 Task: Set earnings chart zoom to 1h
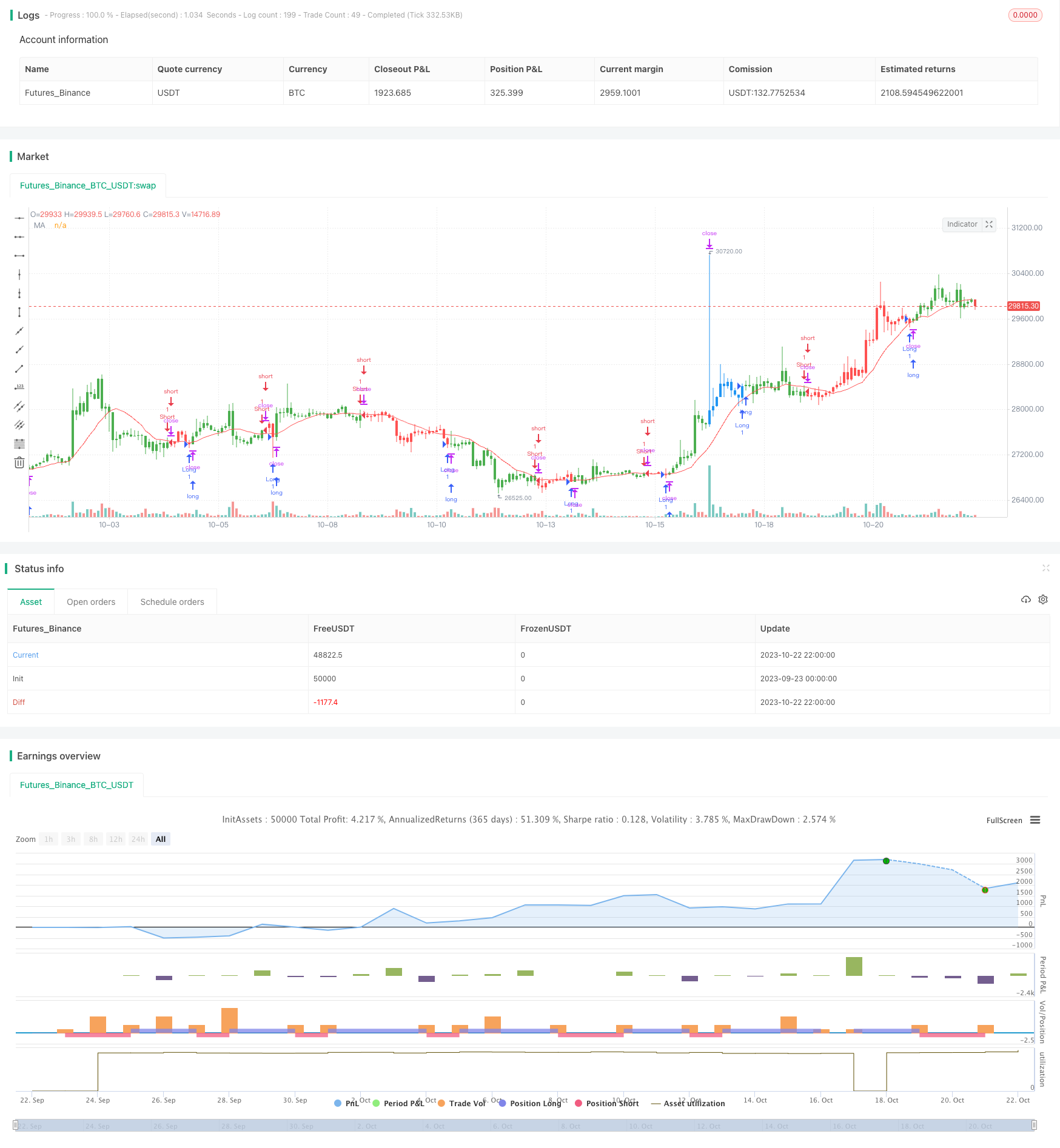(x=49, y=839)
